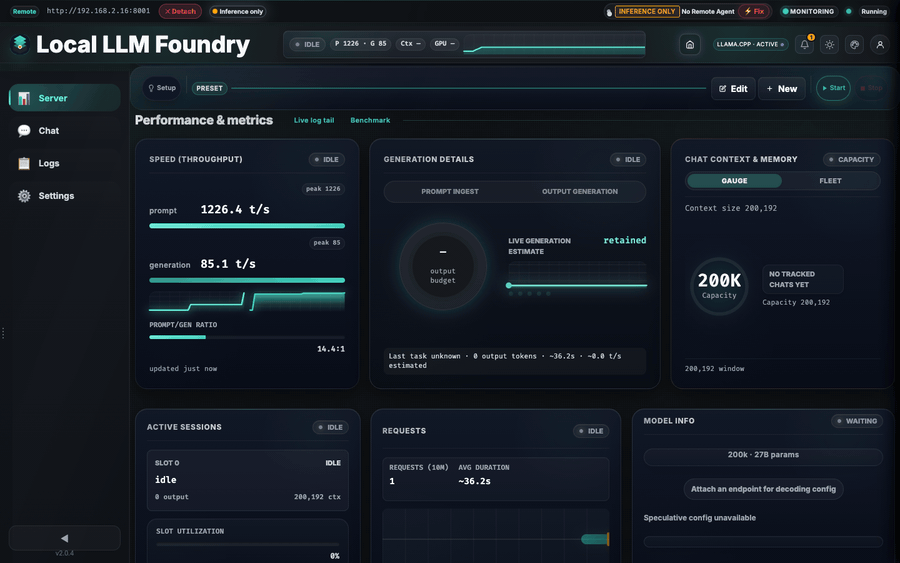The image size is (900, 563).
Task: Open the Server page in sidebar
Action: coord(64,98)
